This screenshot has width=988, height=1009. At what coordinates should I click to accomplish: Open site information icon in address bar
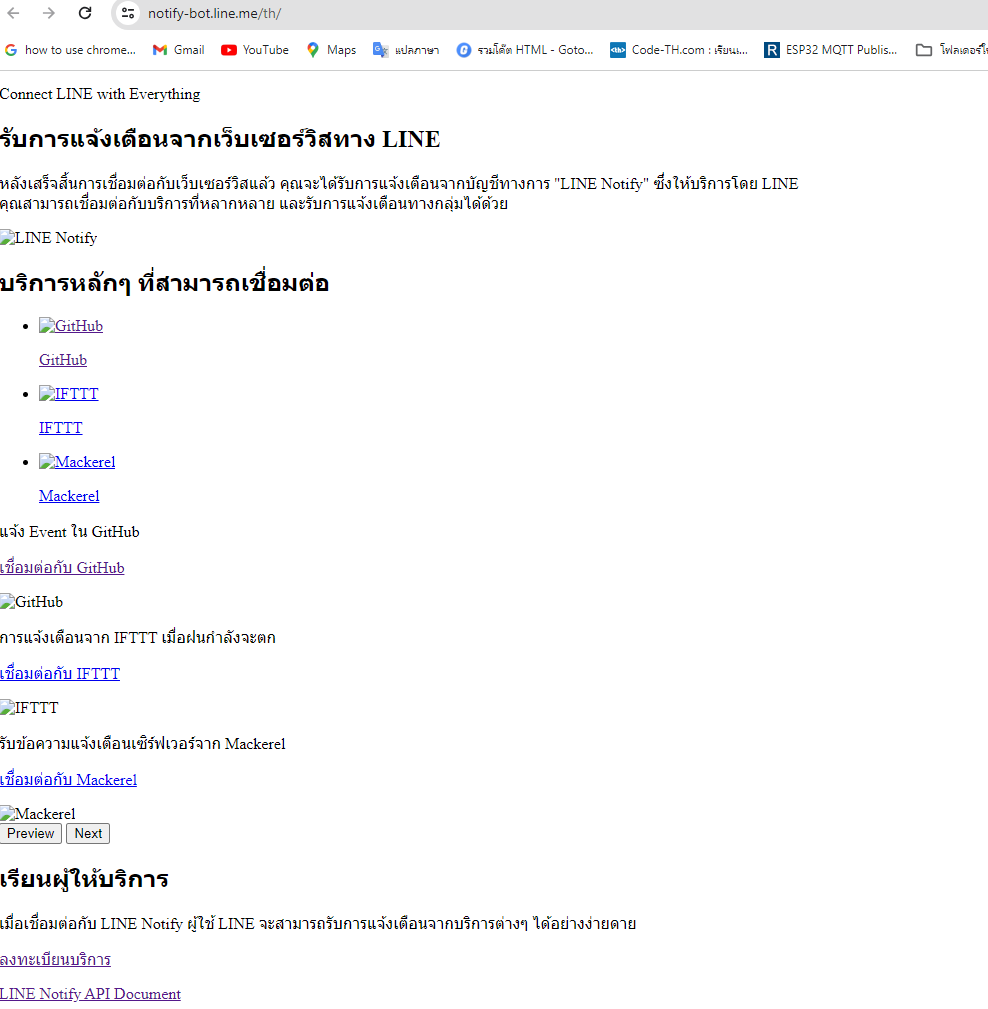point(128,13)
